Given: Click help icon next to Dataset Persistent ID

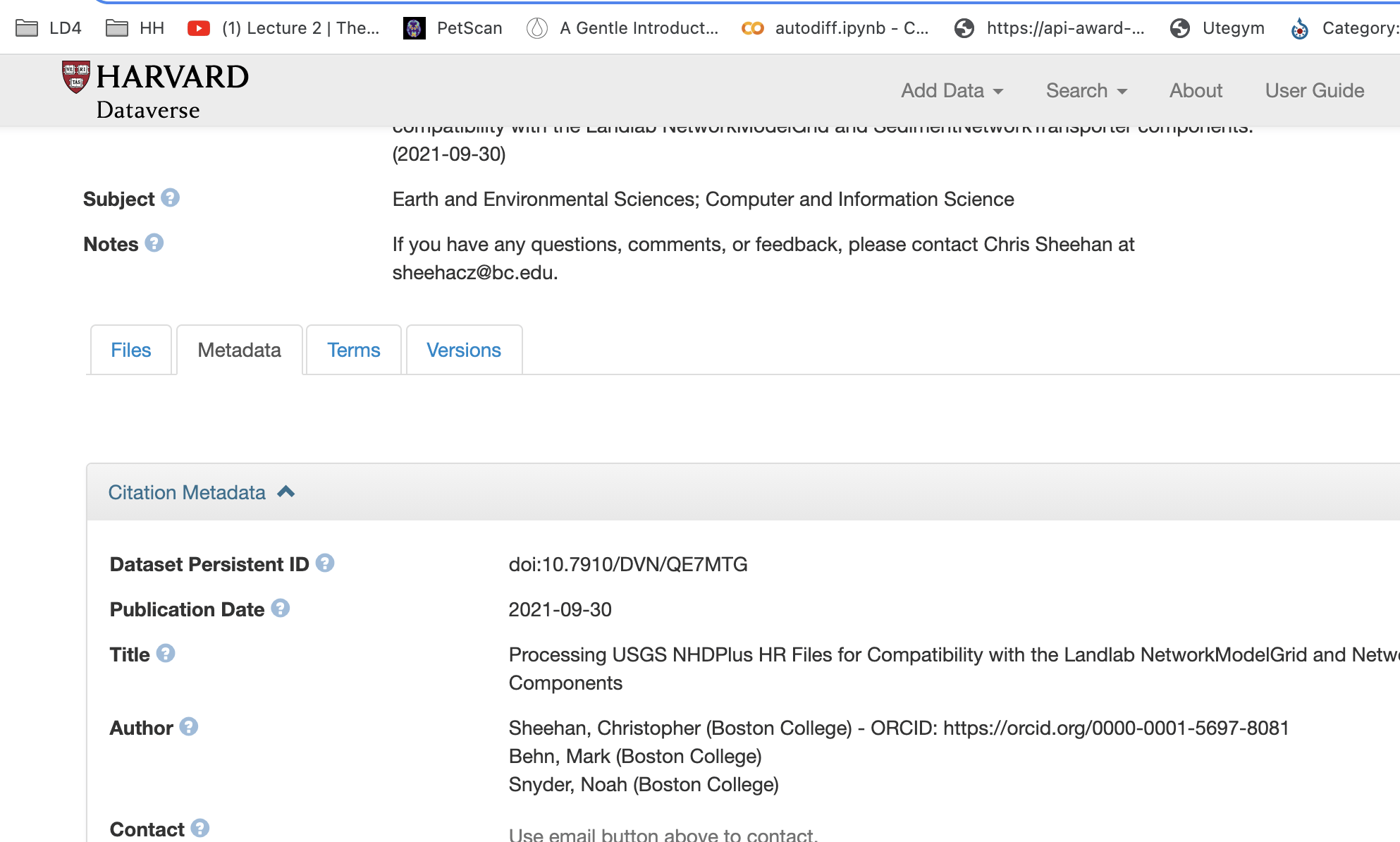Looking at the screenshot, I should click(x=324, y=563).
